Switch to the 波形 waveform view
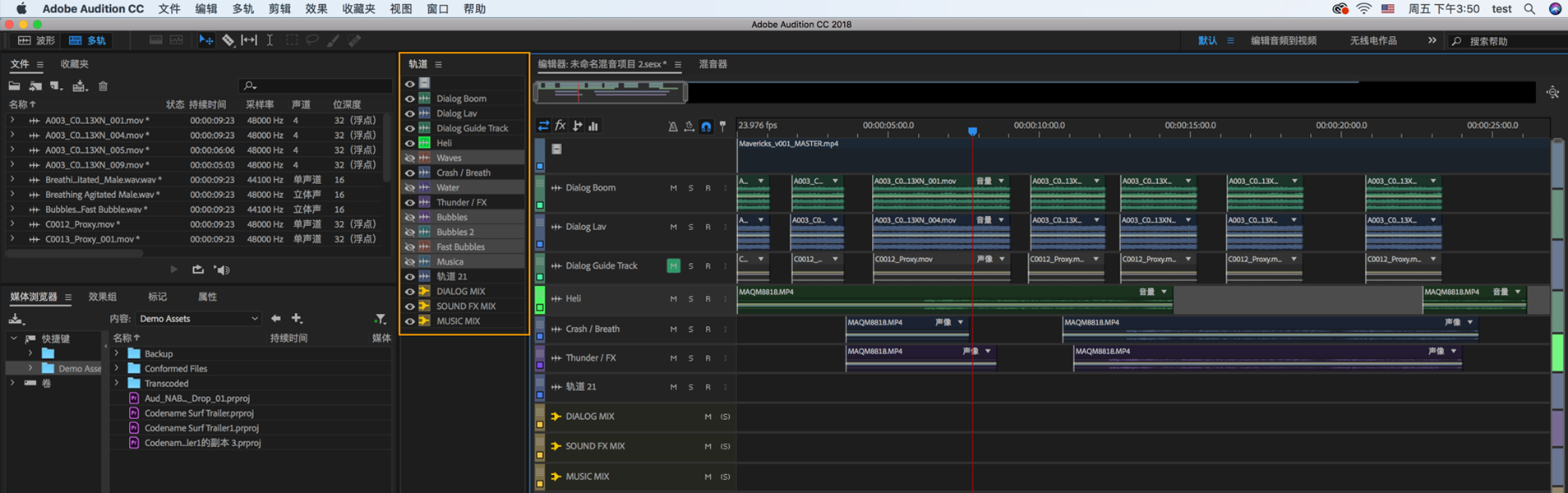Screen dimensions: 1568x493 36,40
